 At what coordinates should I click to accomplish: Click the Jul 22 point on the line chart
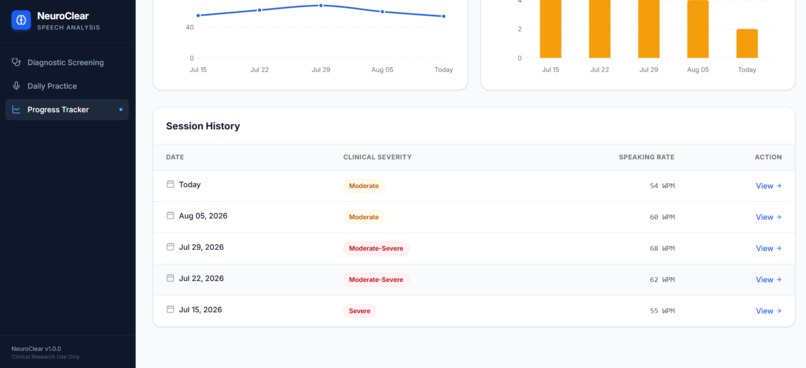[x=260, y=10]
